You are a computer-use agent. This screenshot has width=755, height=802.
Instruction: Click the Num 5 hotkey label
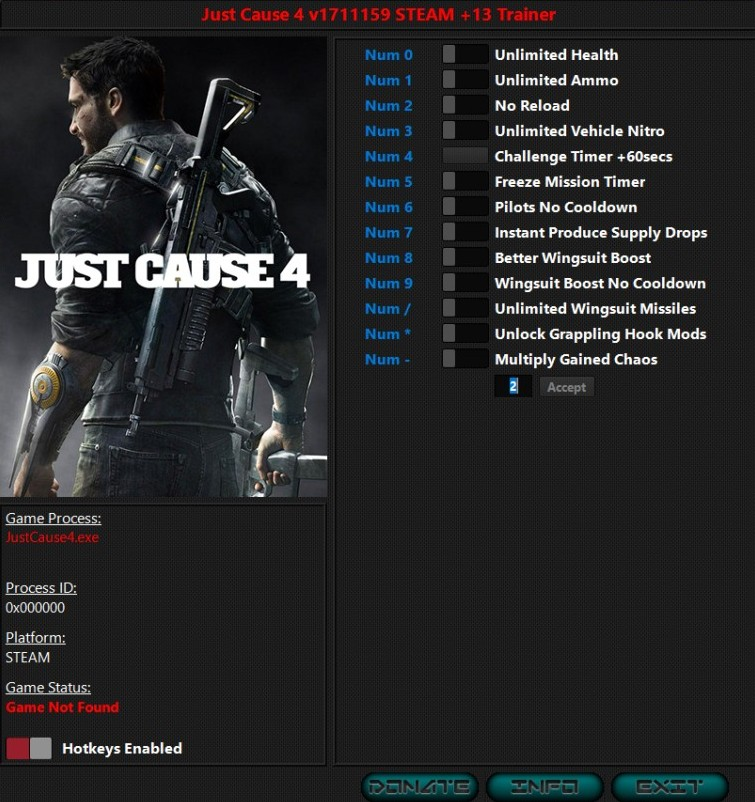click(x=389, y=182)
